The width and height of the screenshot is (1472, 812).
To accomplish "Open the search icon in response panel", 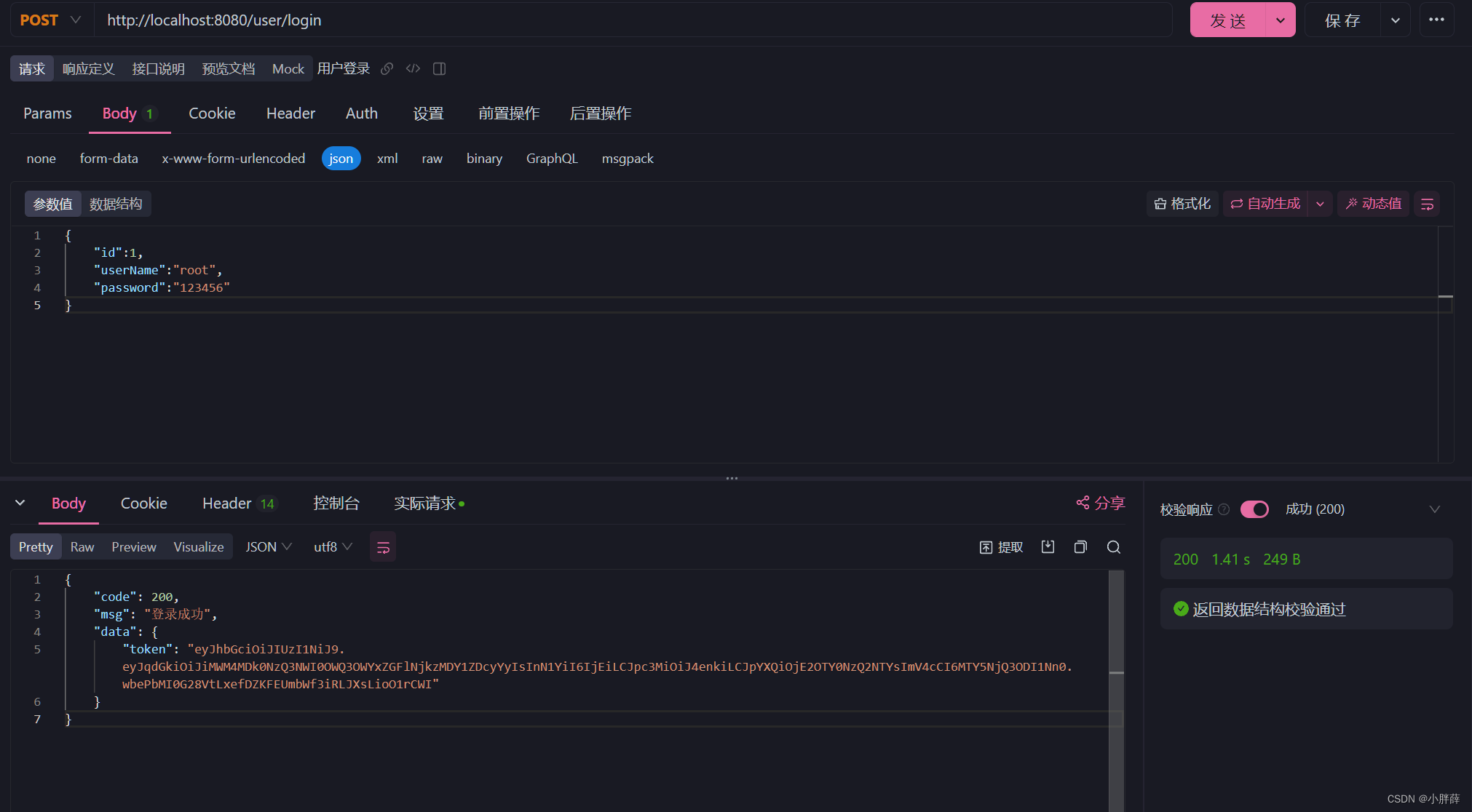I will point(1113,546).
